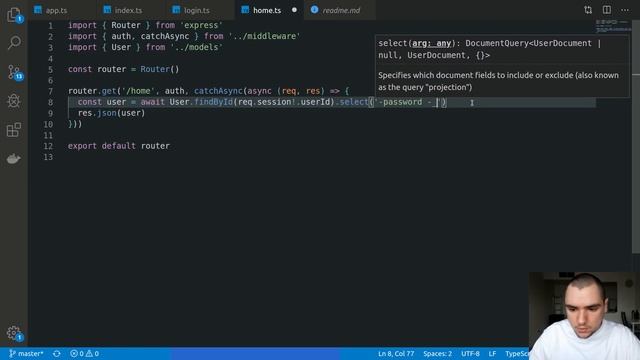Image resolution: width=640 pixels, height=360 pixels.
Task: Click 'export default router' statement
Action: click(x=119, y=146)
